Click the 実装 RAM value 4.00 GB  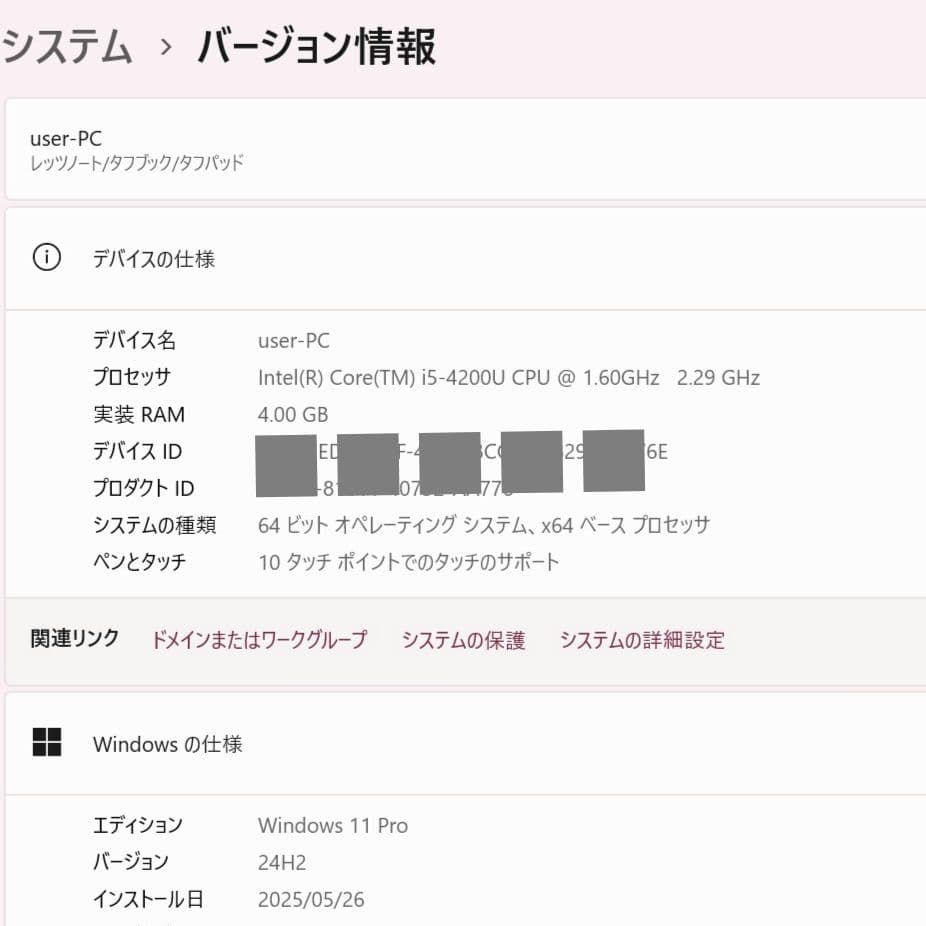pos(293,414)
